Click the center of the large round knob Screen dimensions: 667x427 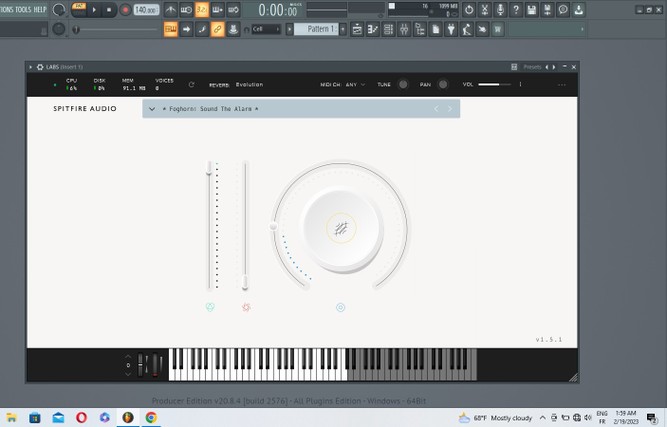[x=340, y=228]
